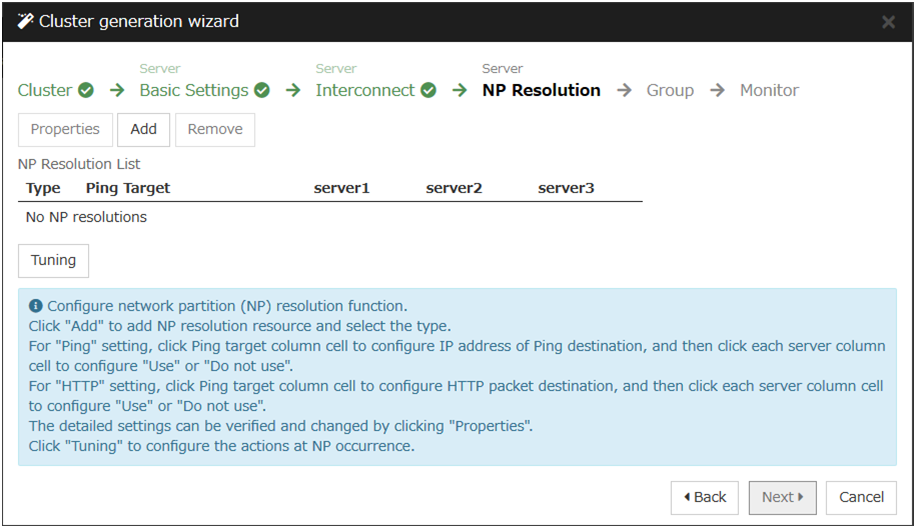Click the blue info icon in help box

(36, 306)
